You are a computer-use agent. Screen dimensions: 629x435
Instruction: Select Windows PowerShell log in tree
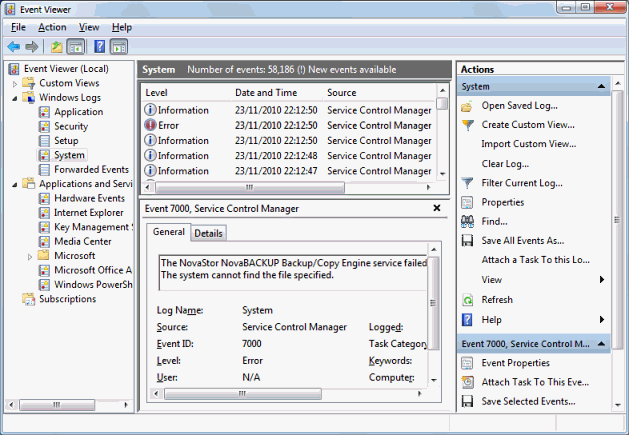93,285
